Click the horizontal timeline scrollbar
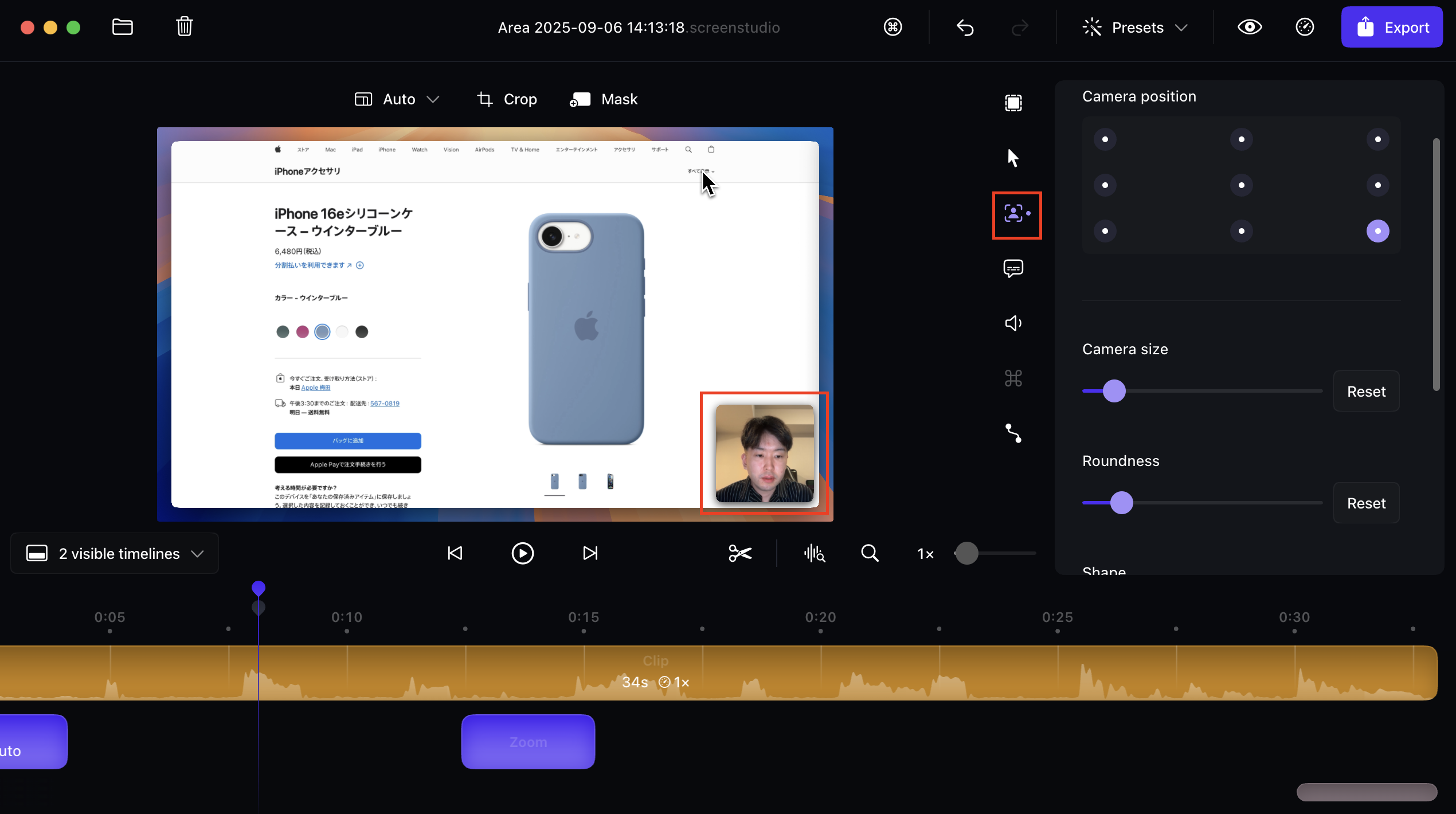1456x814 pixels. pyautogui.click(x=1367, y=792)
